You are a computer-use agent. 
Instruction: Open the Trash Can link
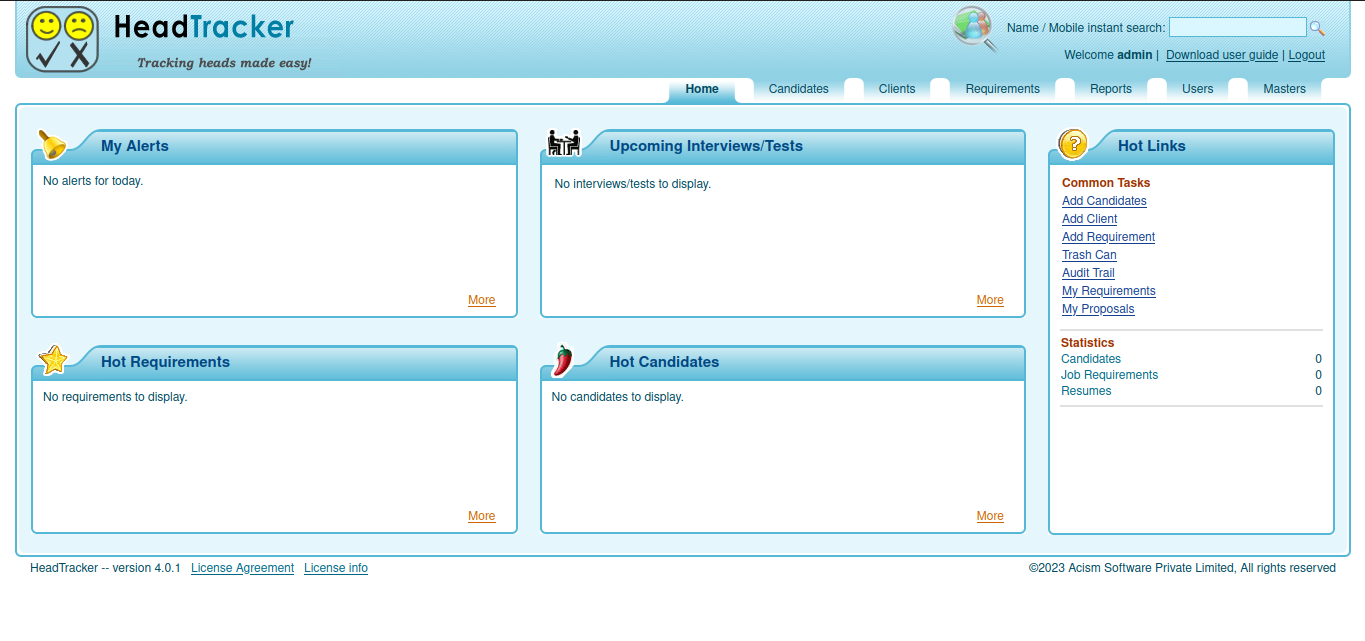coord(1089,255)
